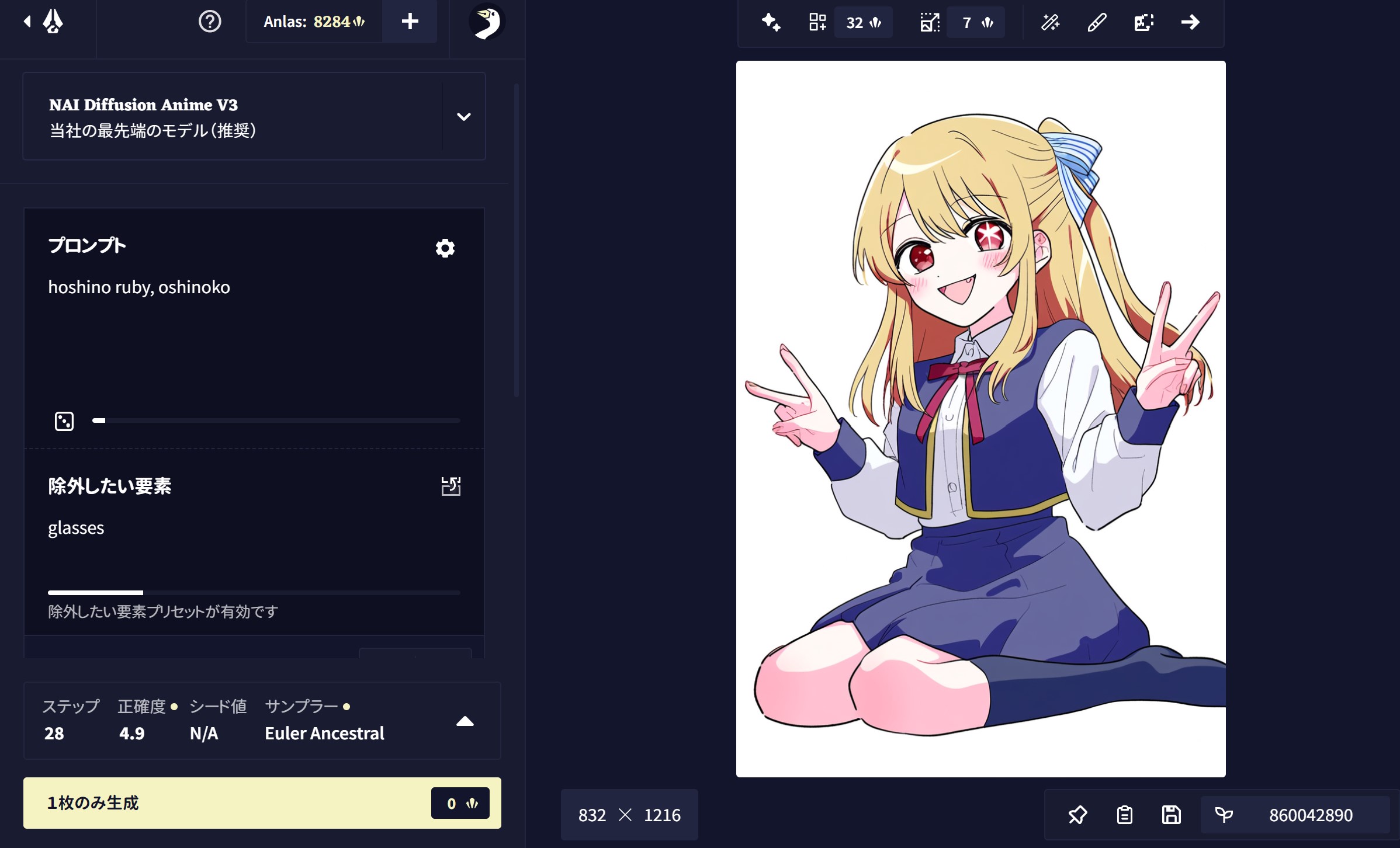
Task: Click the prompt token usage bar
Action: tap(276, 420)
